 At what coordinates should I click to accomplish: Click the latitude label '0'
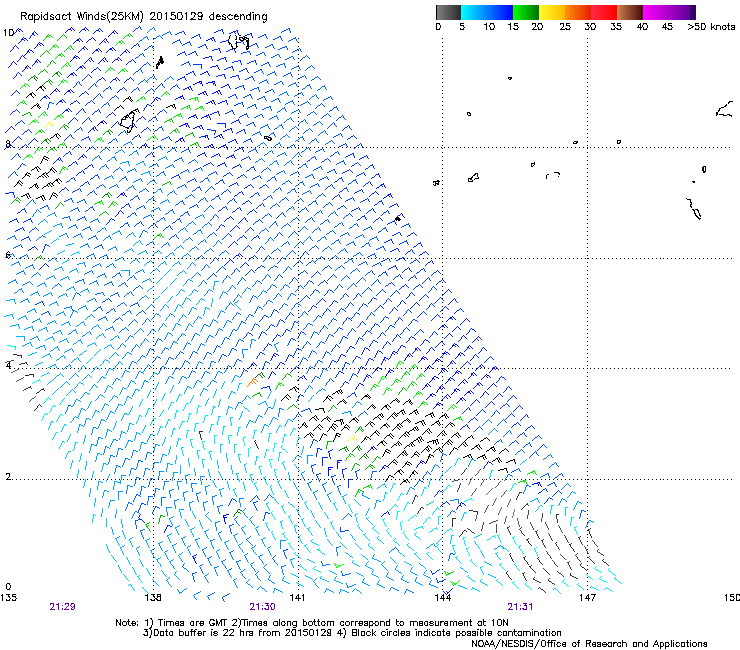[8, 586]
